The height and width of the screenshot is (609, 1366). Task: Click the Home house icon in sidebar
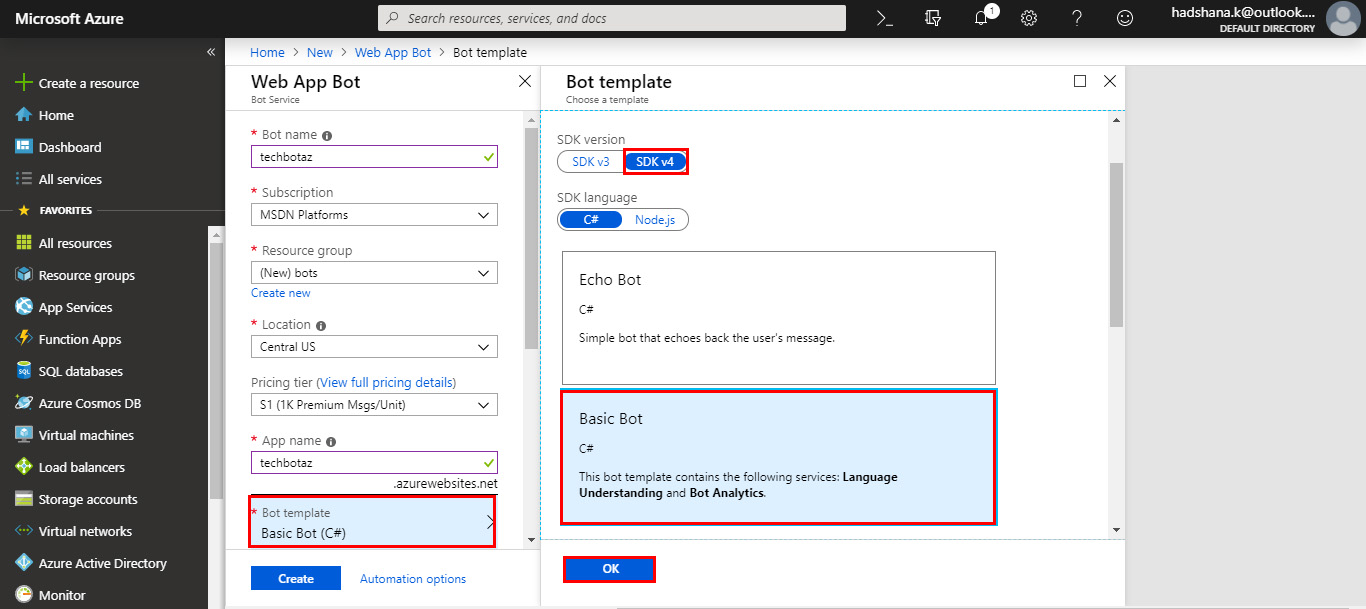[24, 115]
